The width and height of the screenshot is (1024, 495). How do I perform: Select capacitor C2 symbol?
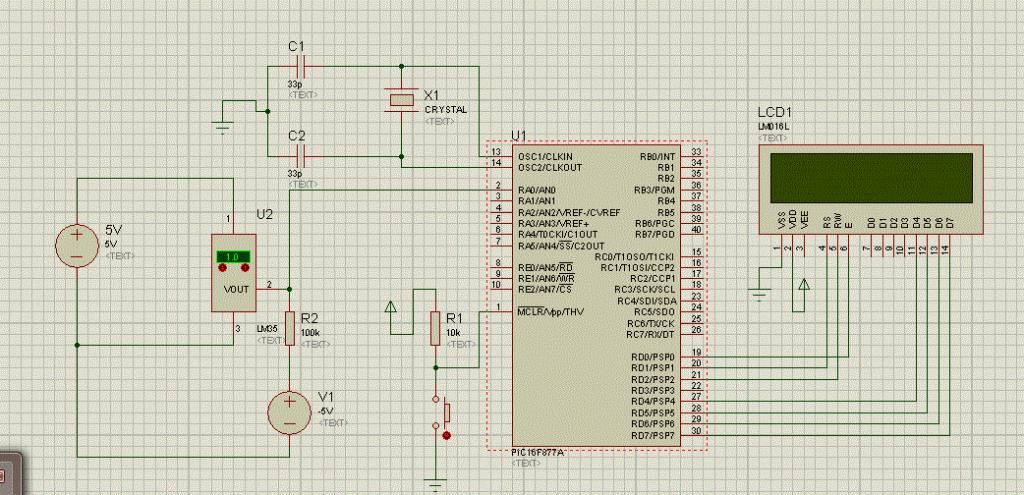click(x=301, y=156)
